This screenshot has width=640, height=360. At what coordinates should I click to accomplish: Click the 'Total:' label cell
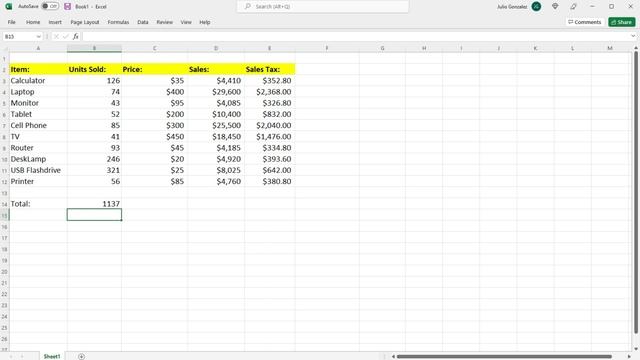(x=38, y=204)
